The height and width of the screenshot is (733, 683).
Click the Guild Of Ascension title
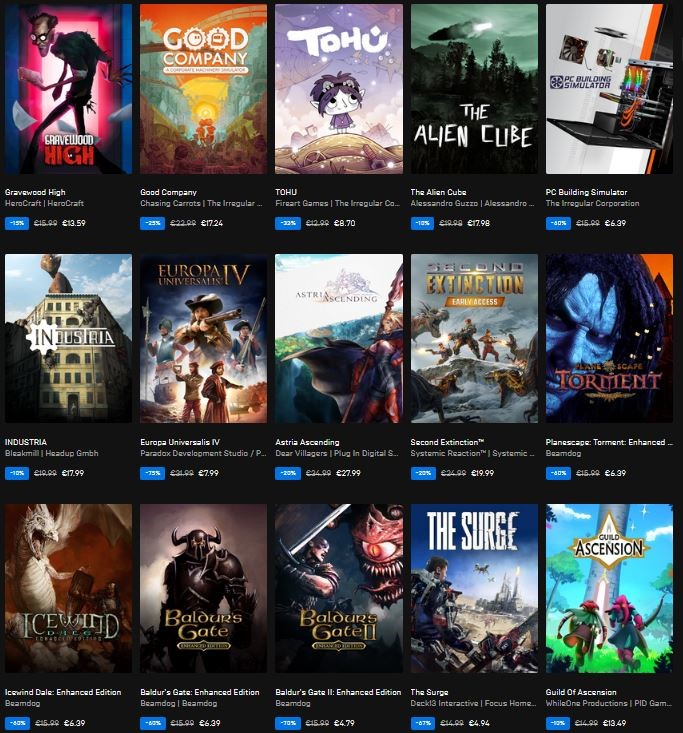point(581,692)
